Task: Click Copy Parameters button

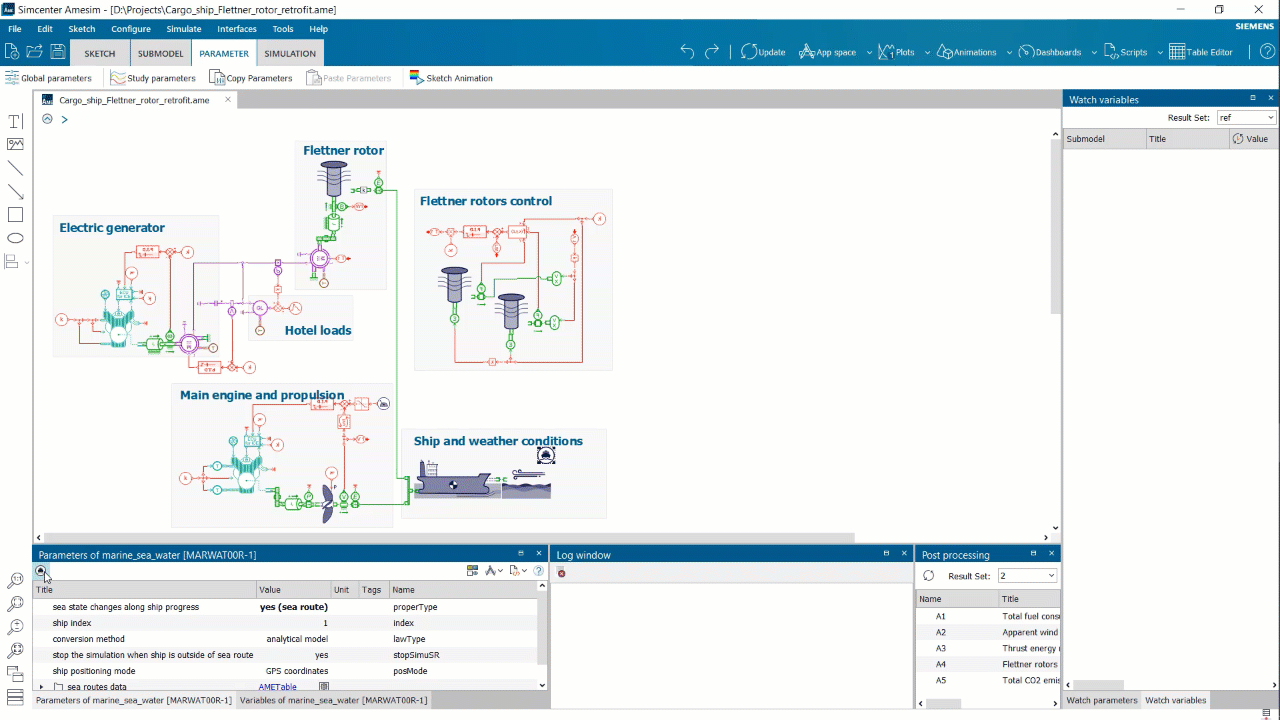Action: [x=251, y=78]
